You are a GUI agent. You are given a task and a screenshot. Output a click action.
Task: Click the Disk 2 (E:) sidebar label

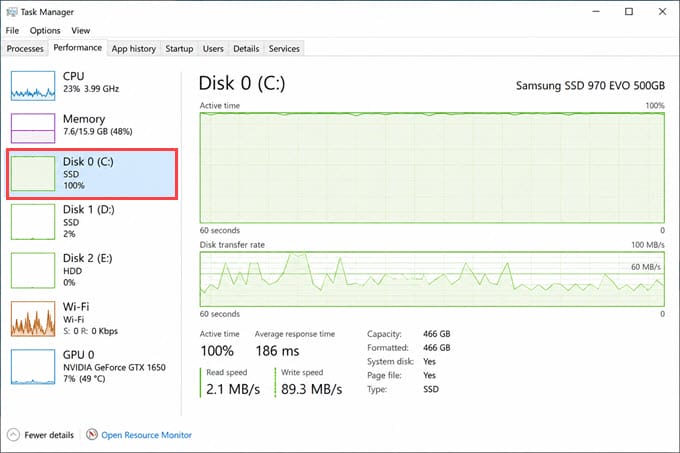[88, 258]
